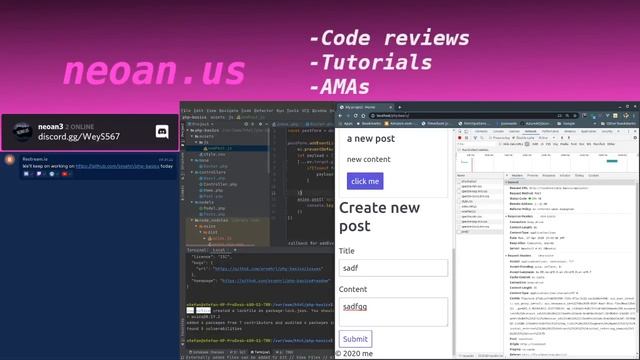
Task: Click import HAR upload arrow
Action: [562, 138]
